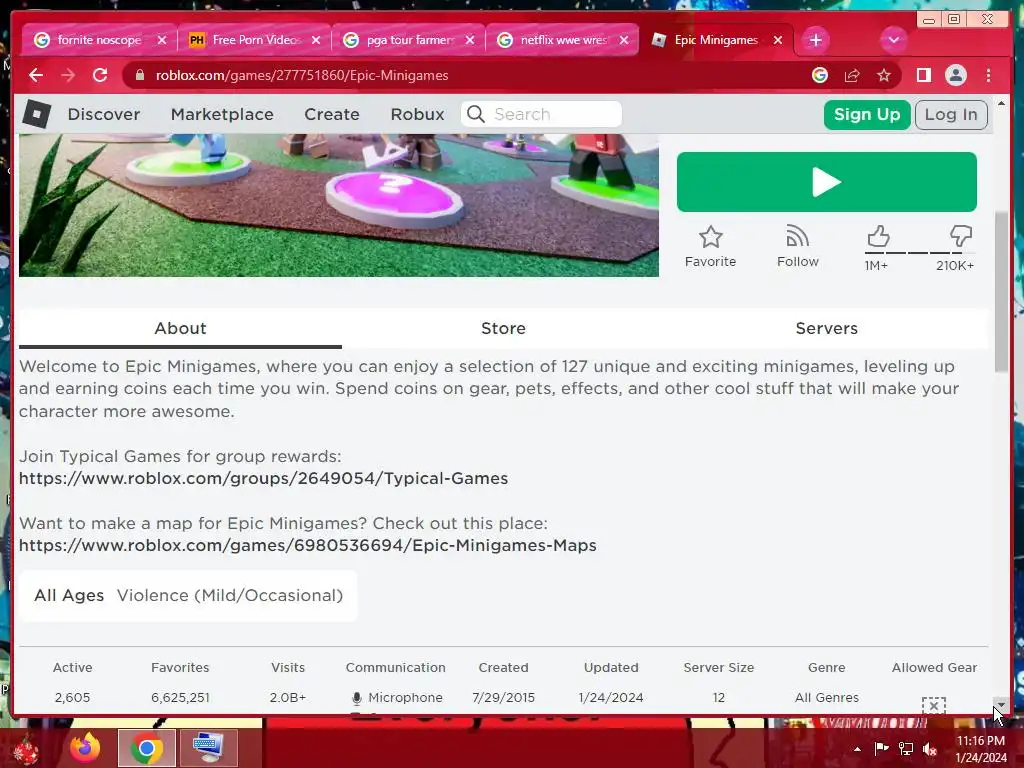Open the Typical-Games group link
The width and height of the screenshot is (1024, 768).
point(263,479)
